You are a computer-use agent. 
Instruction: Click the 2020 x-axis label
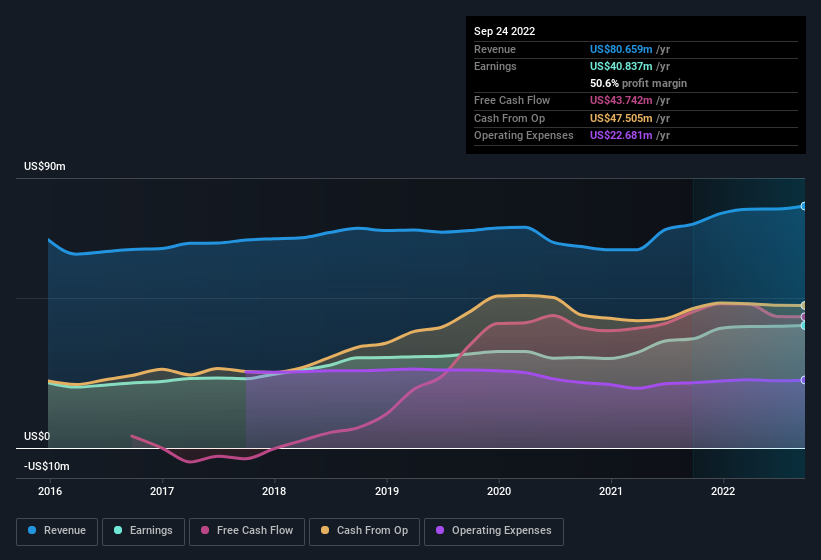[499, 491]
